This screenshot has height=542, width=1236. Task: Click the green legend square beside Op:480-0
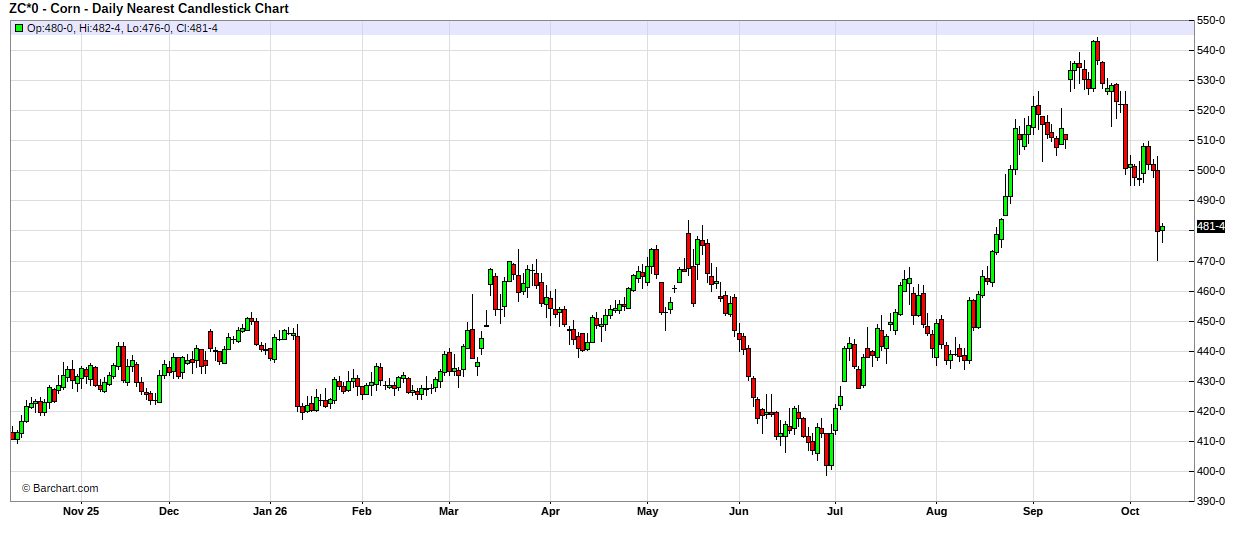click(x=18, y=28)
